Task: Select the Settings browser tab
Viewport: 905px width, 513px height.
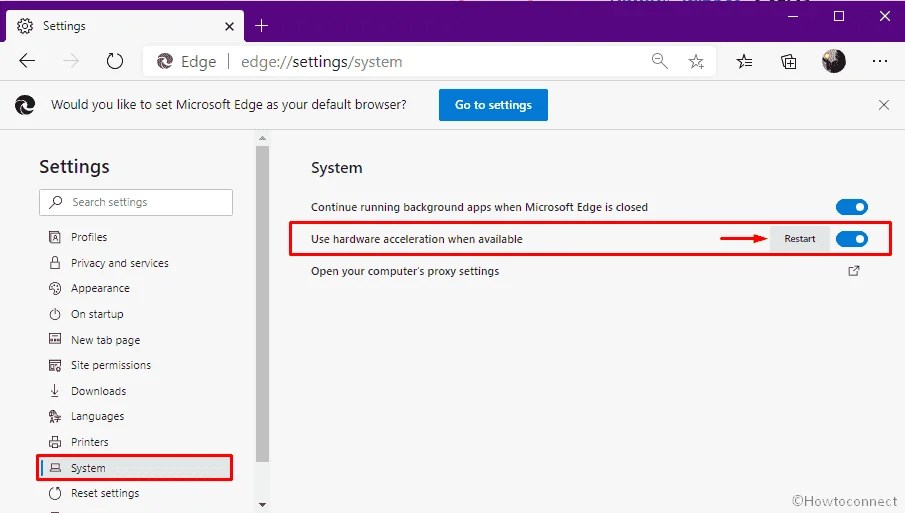Action: (x=125, y=26)
